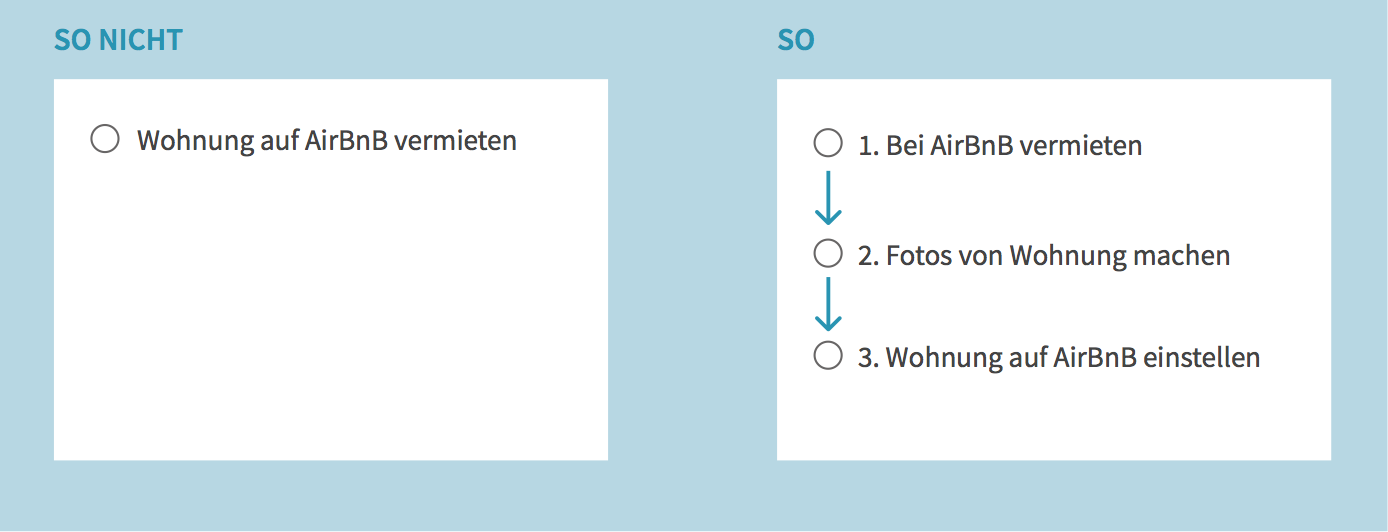Tick the circle for step 1. Bei AirBnB vermieten
Viewport: 1388px width, 532px height.
[828, 144]
